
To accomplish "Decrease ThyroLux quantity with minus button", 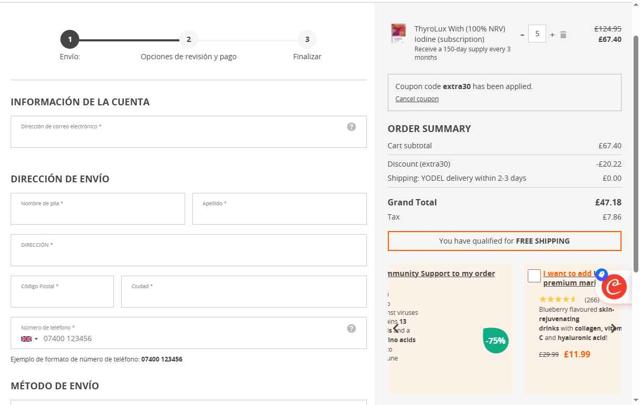I will 522,35.
